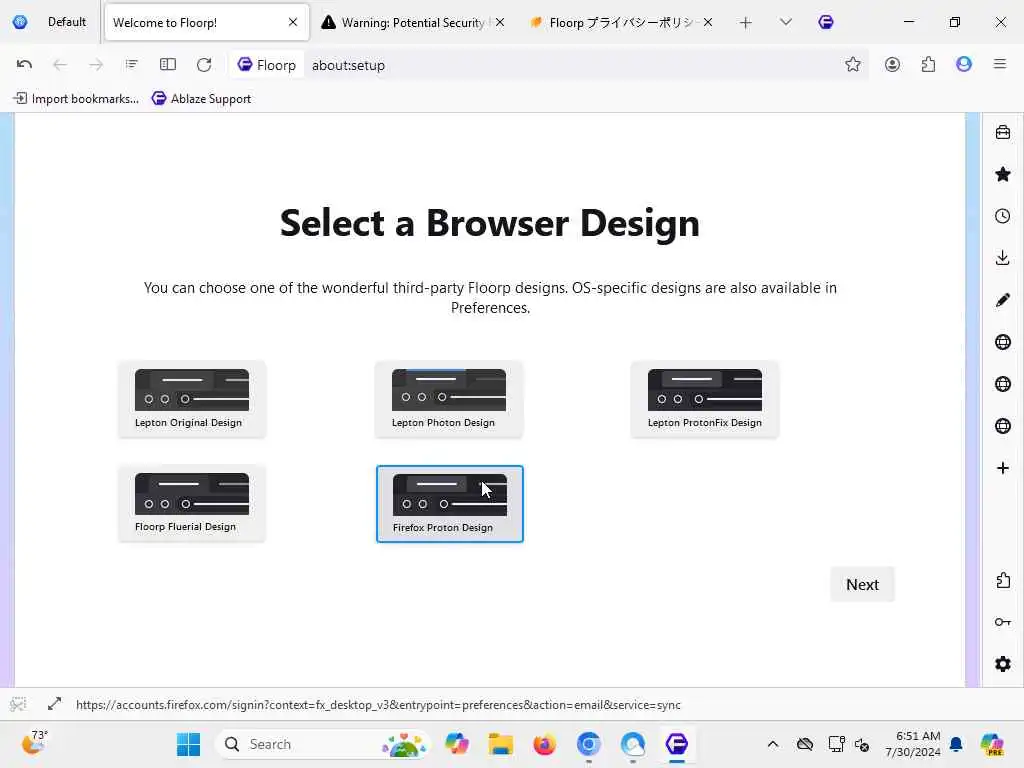
Task: Open the second globe web panel
Action: [1002, 383]
